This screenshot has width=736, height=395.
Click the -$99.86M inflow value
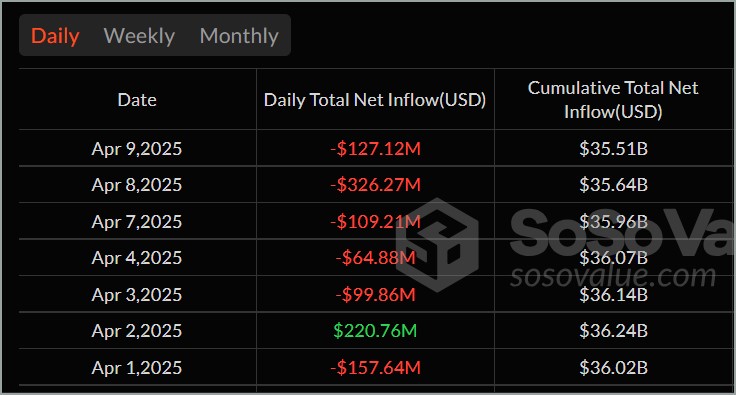click(375, 295)
